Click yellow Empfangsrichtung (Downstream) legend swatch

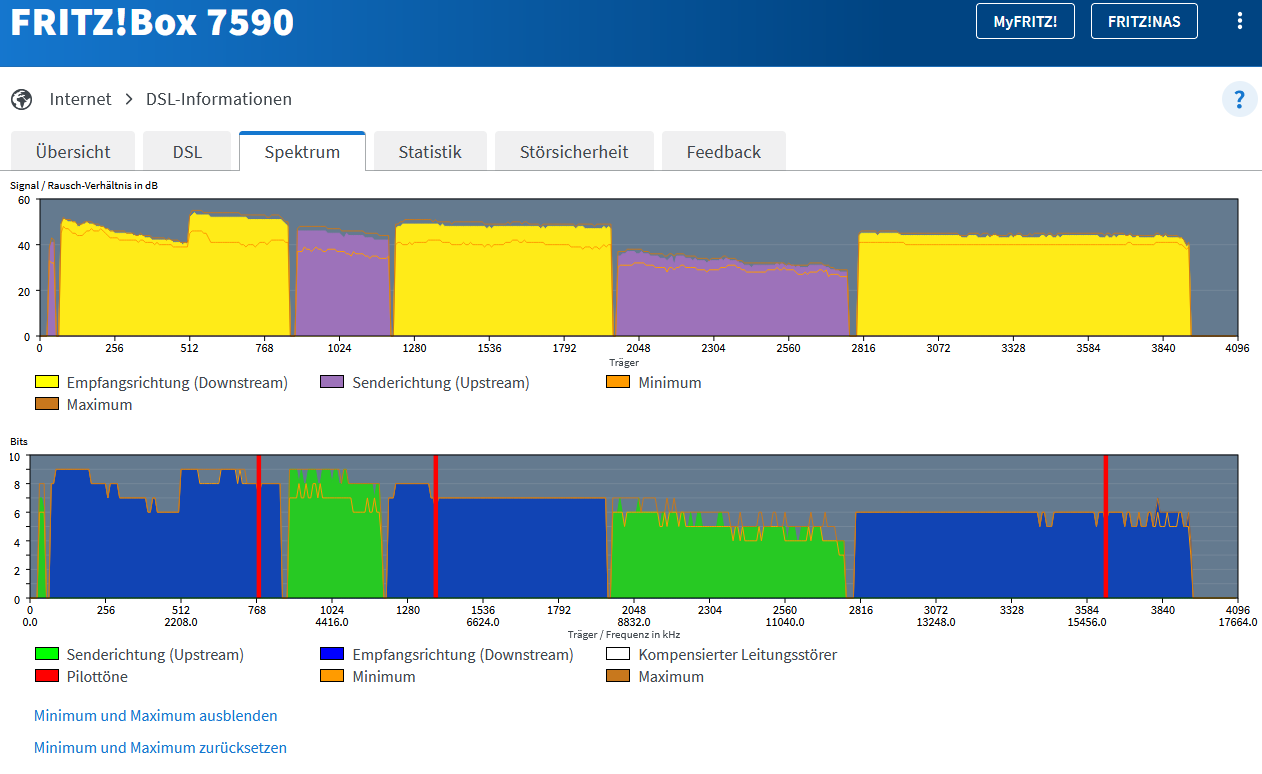[47, 382]
